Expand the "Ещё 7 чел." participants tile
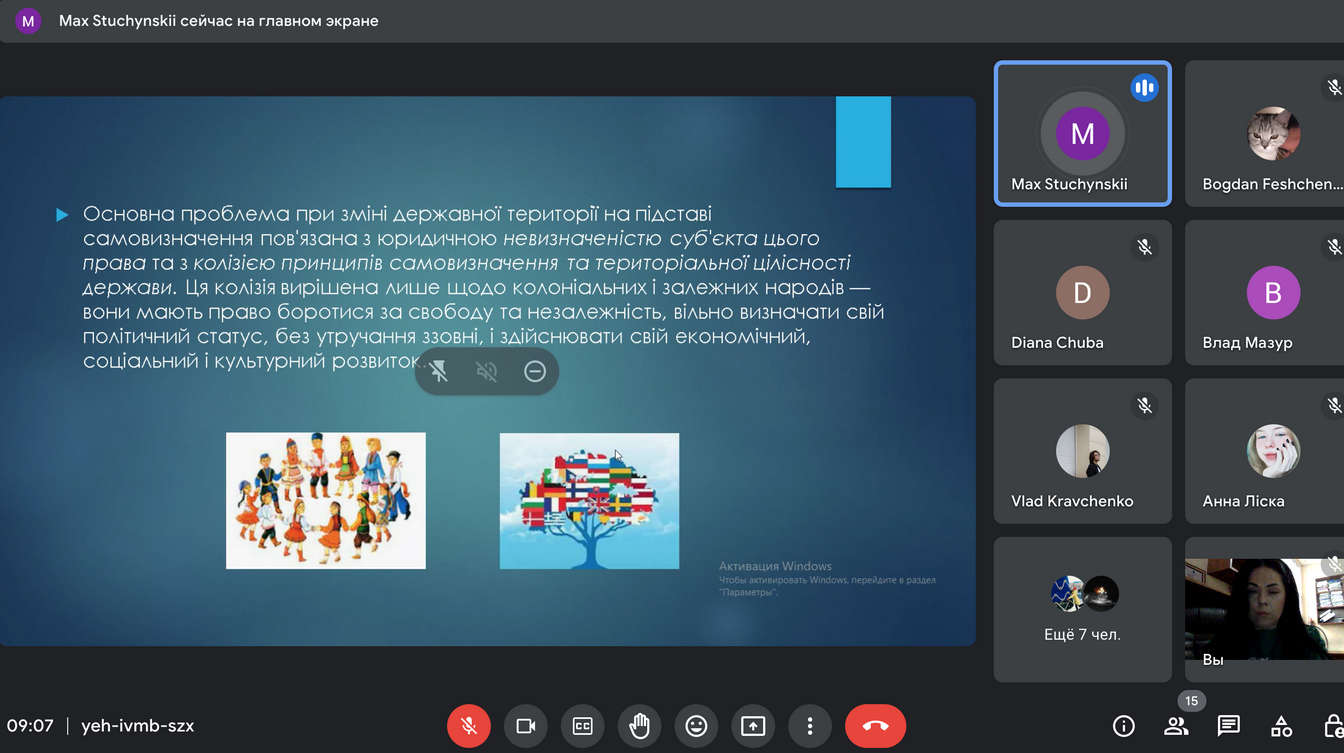The width and height of the screenshot is (1344, 753). coord(1082,609)
